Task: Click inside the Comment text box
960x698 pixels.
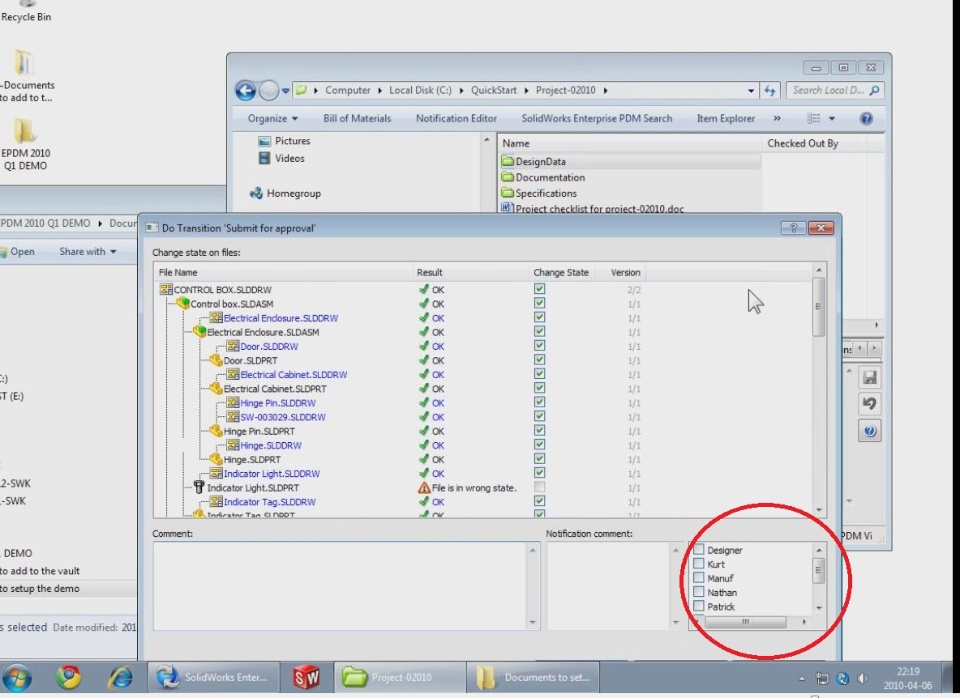Action: pos(341,587)
